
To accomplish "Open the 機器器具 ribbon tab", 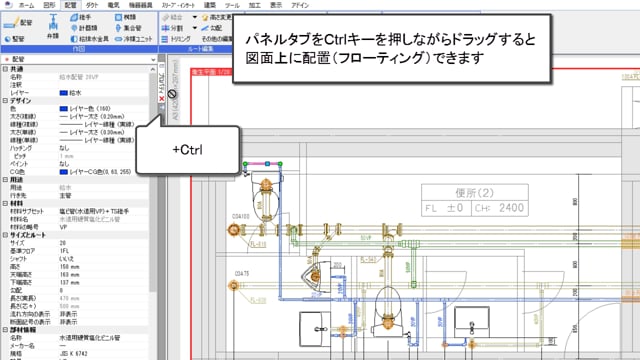I will [x=140, y=5].
